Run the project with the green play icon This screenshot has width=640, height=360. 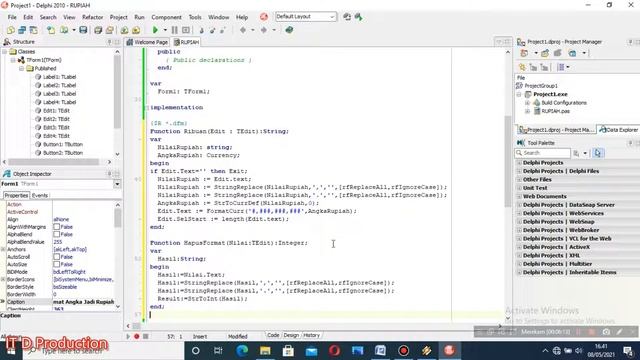155,30
